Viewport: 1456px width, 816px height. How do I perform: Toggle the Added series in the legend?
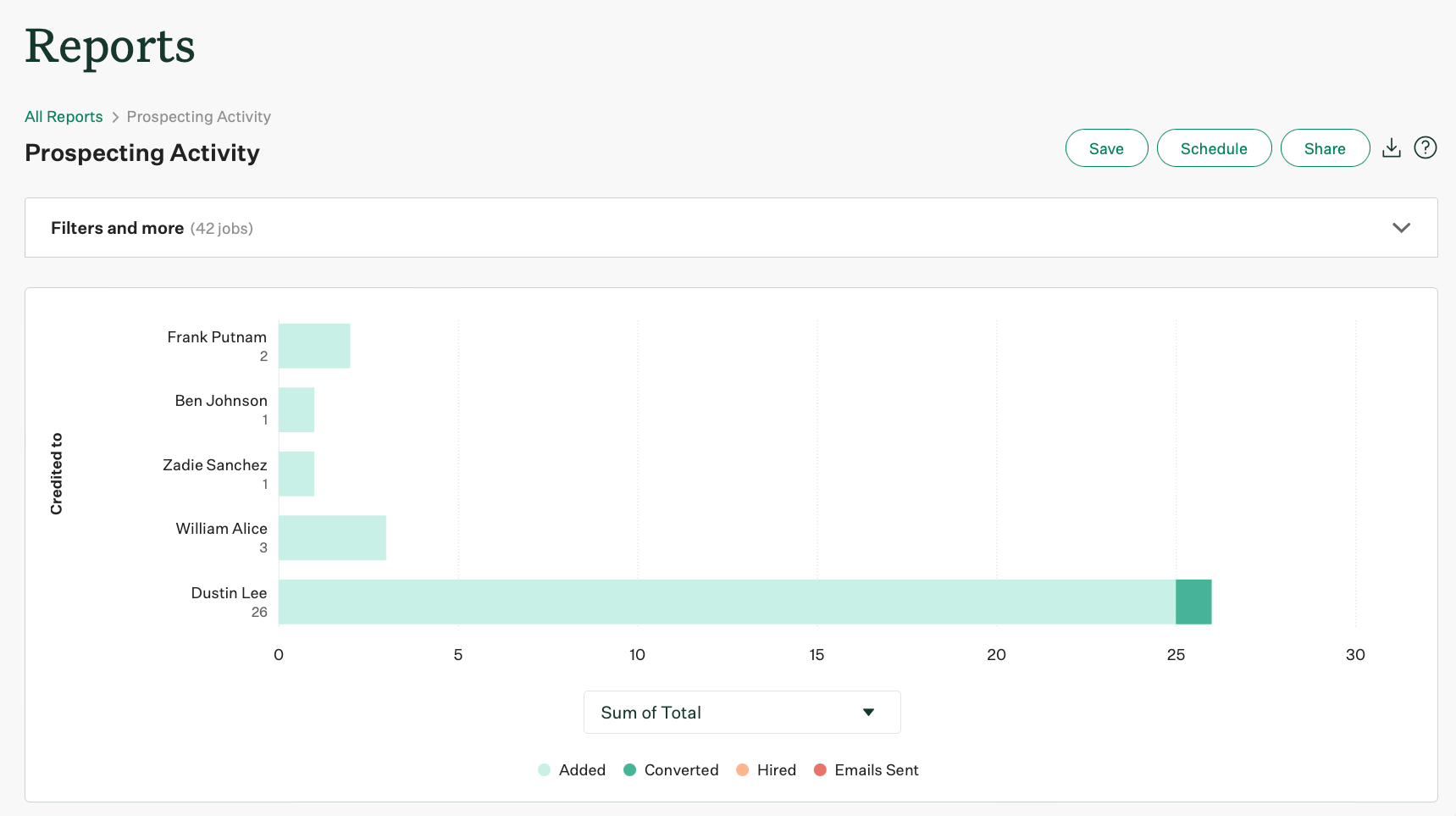click(582, 770)
